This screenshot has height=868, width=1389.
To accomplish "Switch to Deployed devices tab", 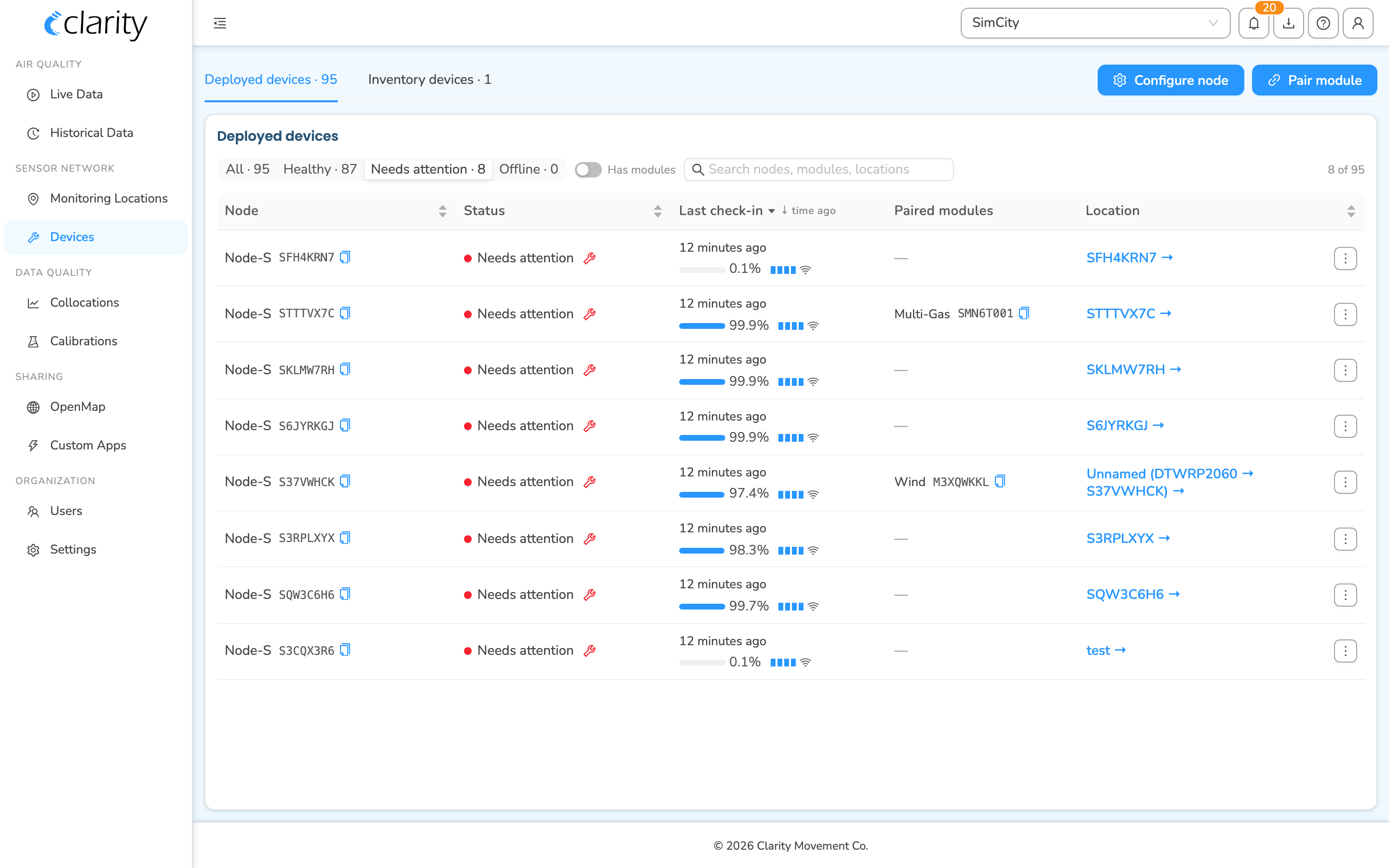I will click(x=271, y=80).
